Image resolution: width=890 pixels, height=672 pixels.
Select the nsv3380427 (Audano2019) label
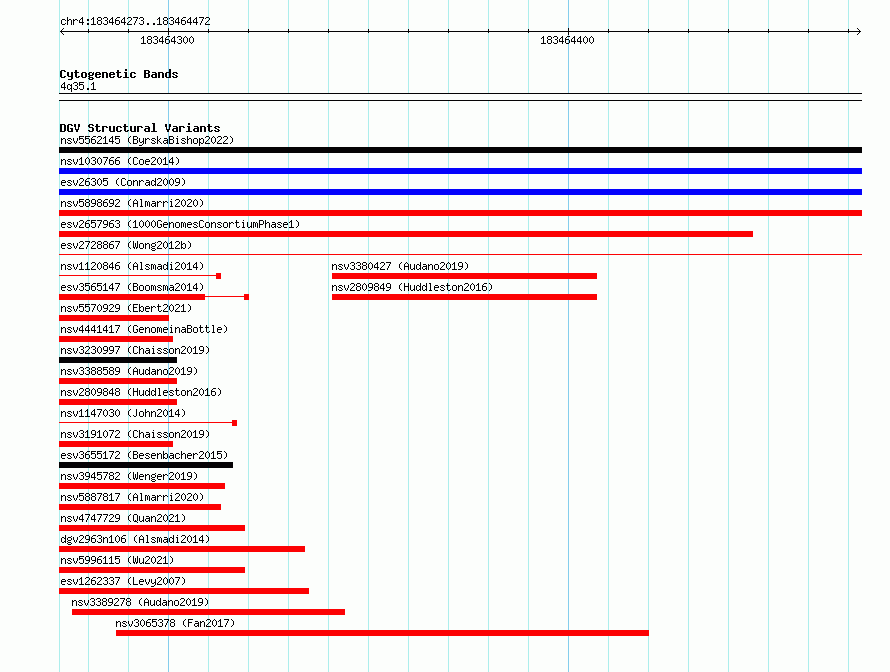point(400,266)
